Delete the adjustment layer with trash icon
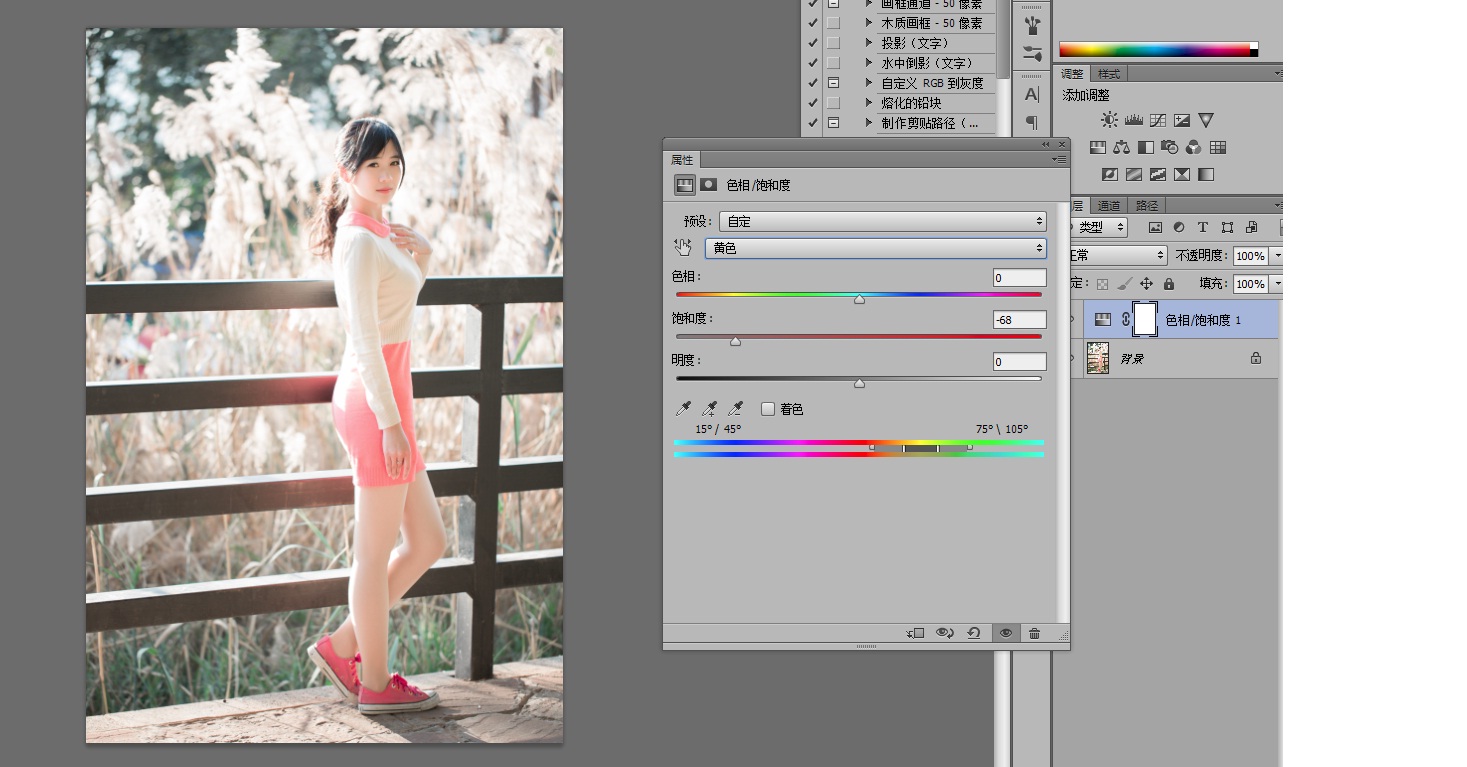 (1034, 633)
